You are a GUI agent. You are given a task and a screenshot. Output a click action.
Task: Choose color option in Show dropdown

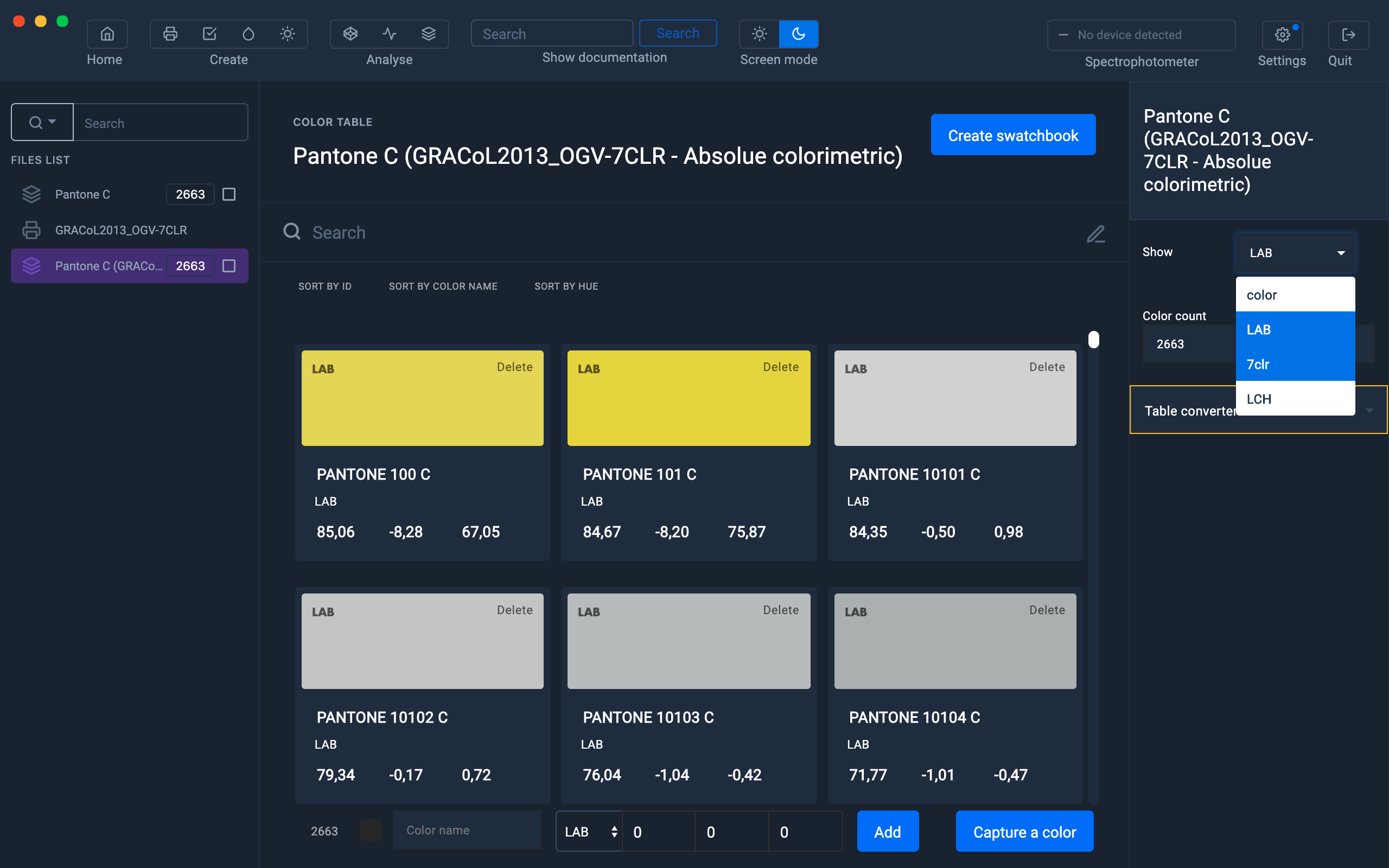[x=1296, y=295]
